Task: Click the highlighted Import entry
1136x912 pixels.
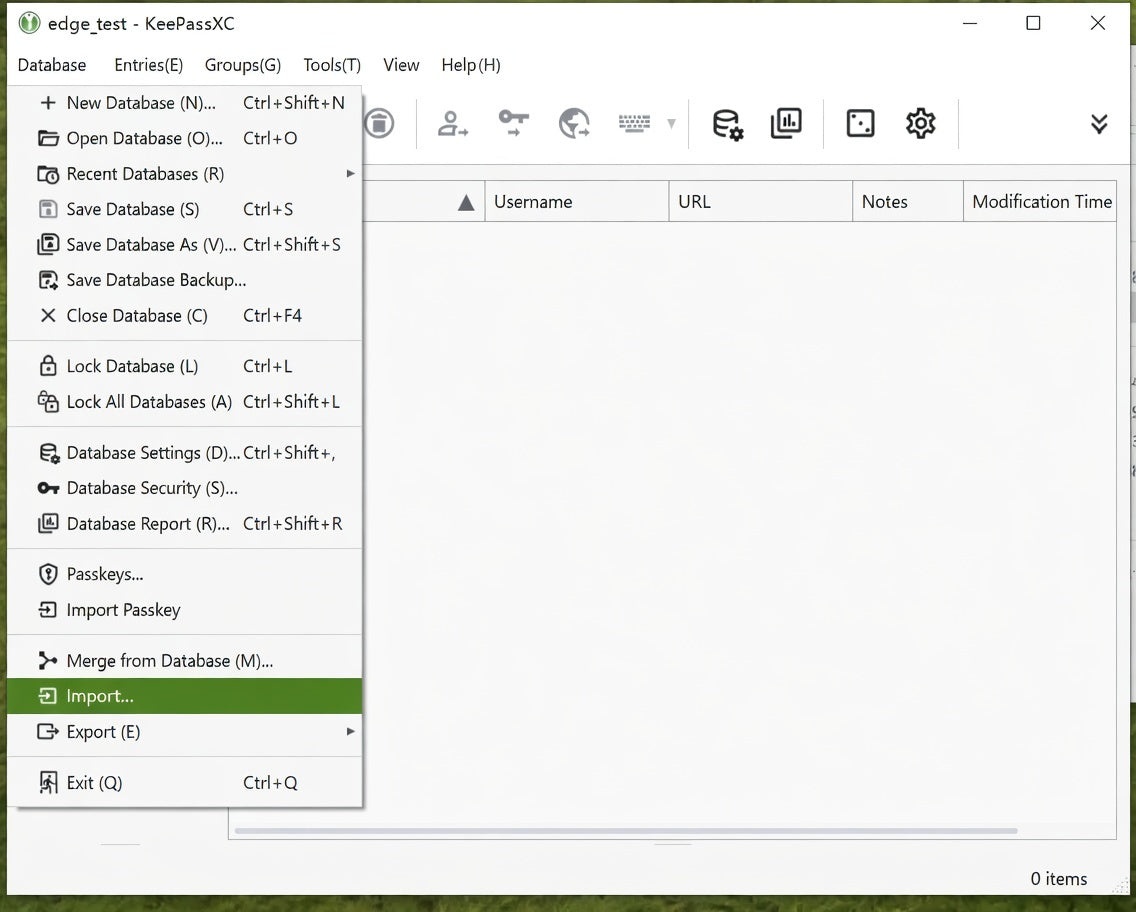Action: [x=185, y=696]
